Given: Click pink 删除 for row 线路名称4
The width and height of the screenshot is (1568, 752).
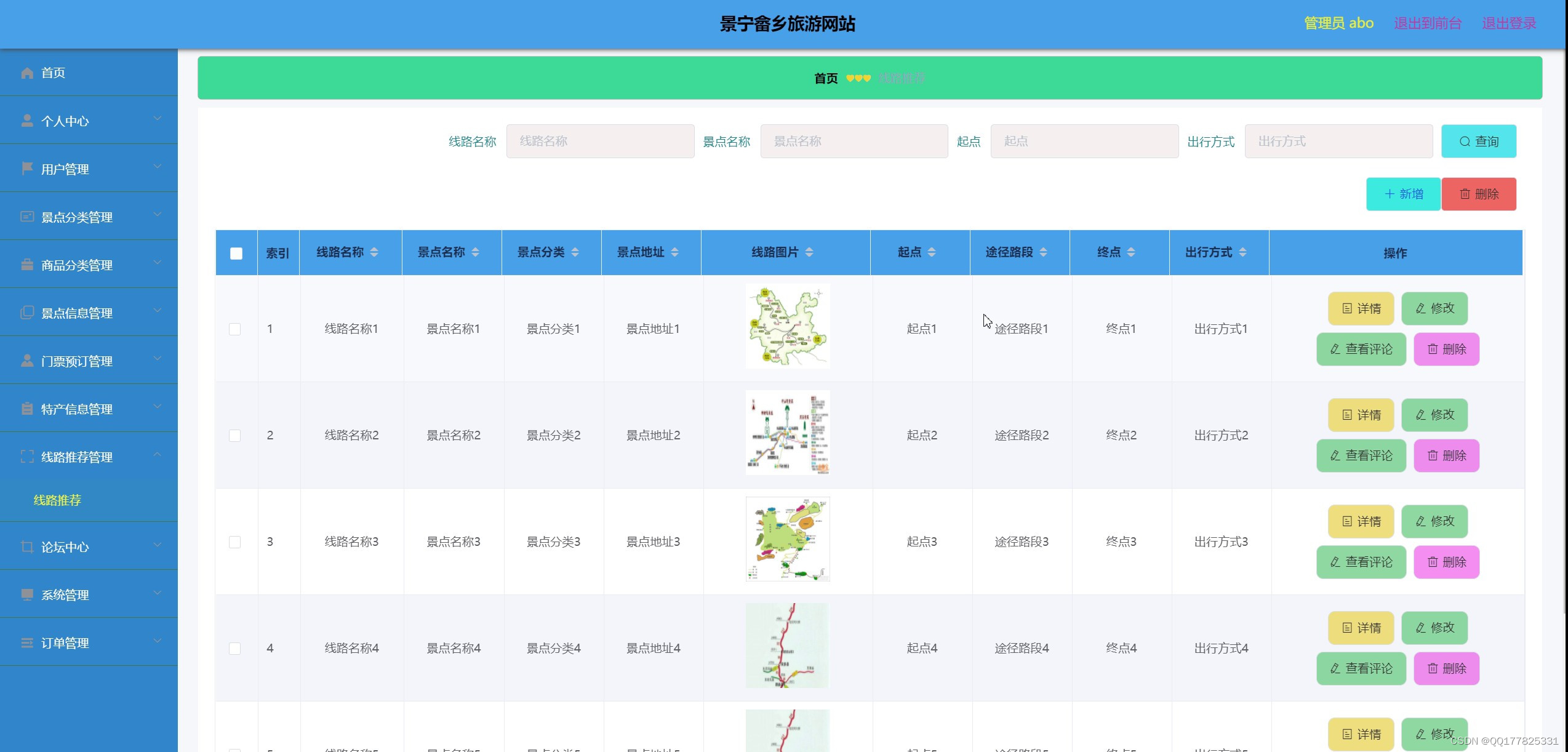Looking at the screenshot, I should (x=1446, y=668).
